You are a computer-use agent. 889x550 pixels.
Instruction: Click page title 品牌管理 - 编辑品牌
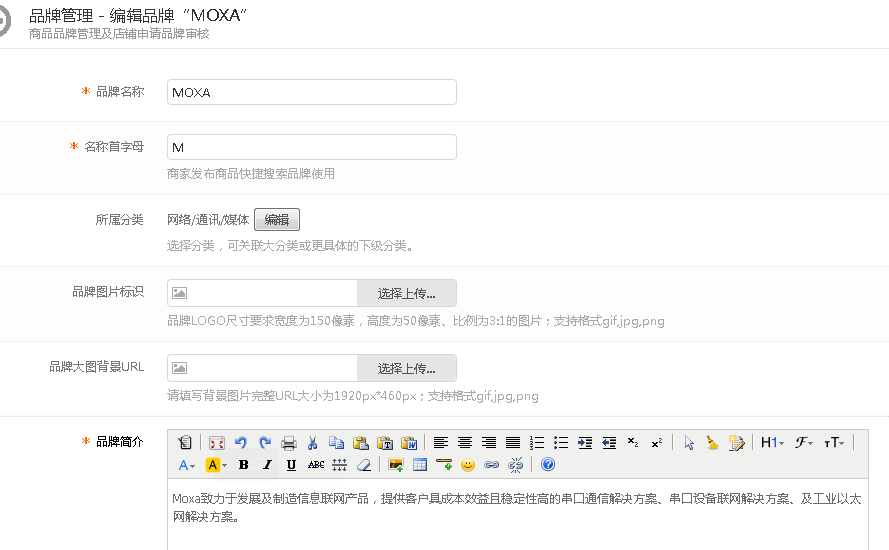coord(138,15)
